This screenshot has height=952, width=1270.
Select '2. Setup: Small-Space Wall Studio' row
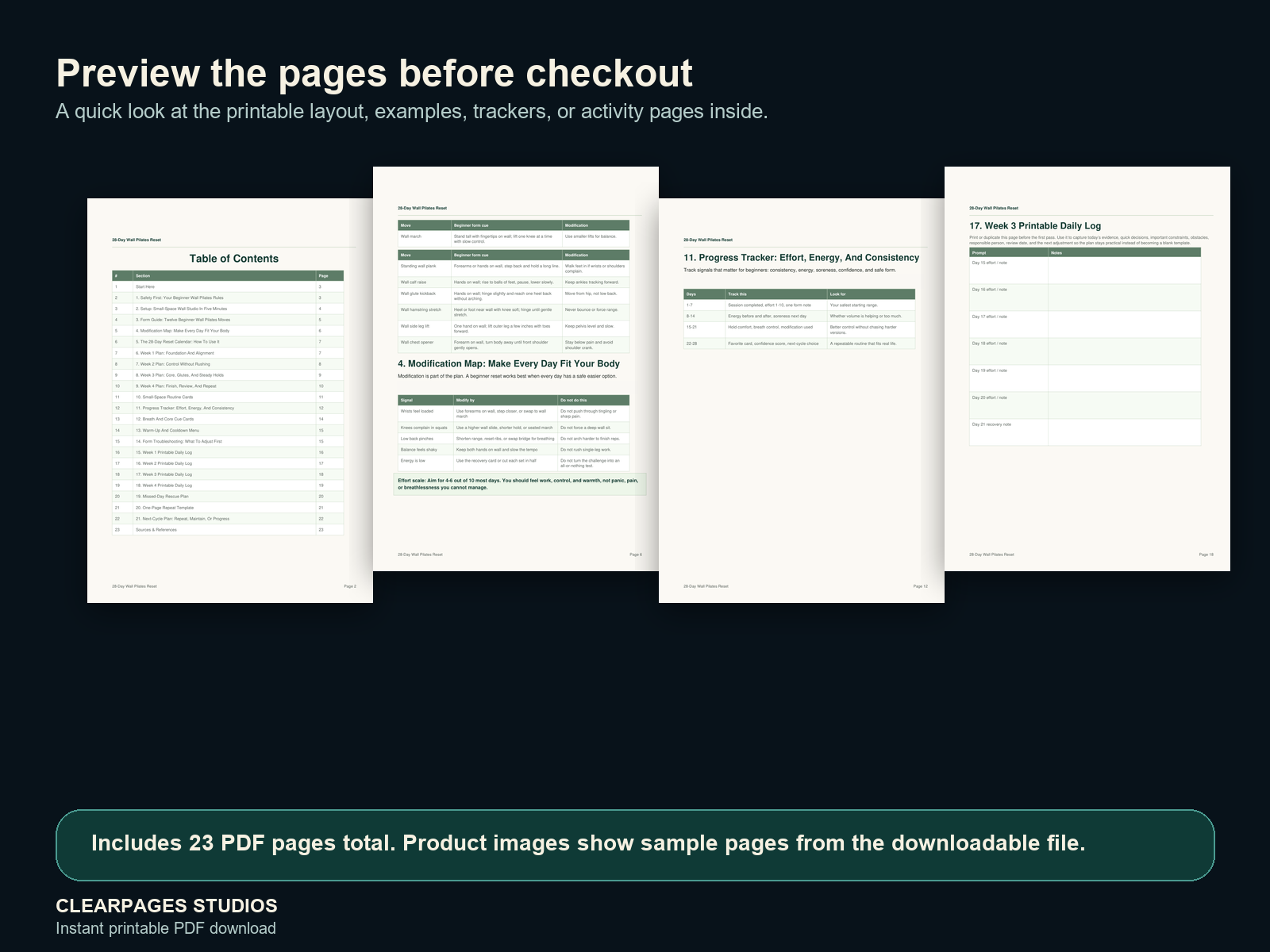pyautogui.click(x=228, y=309)
